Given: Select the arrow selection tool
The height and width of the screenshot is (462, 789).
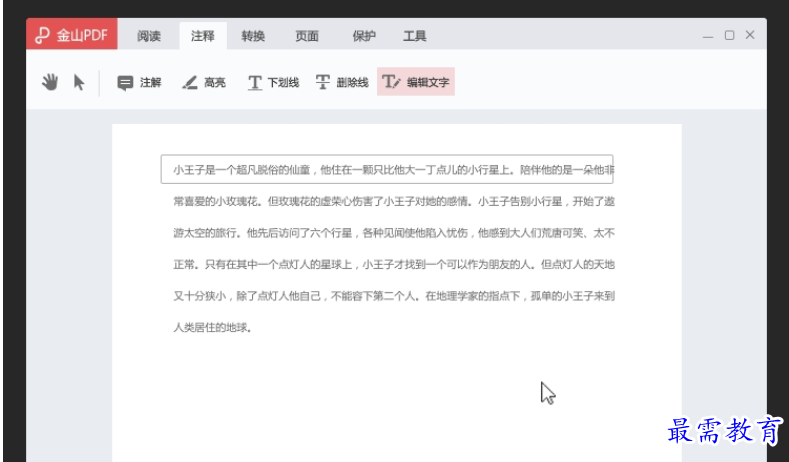Looking at the screenshot, I should pyautogui.click(x=79, y=82).
